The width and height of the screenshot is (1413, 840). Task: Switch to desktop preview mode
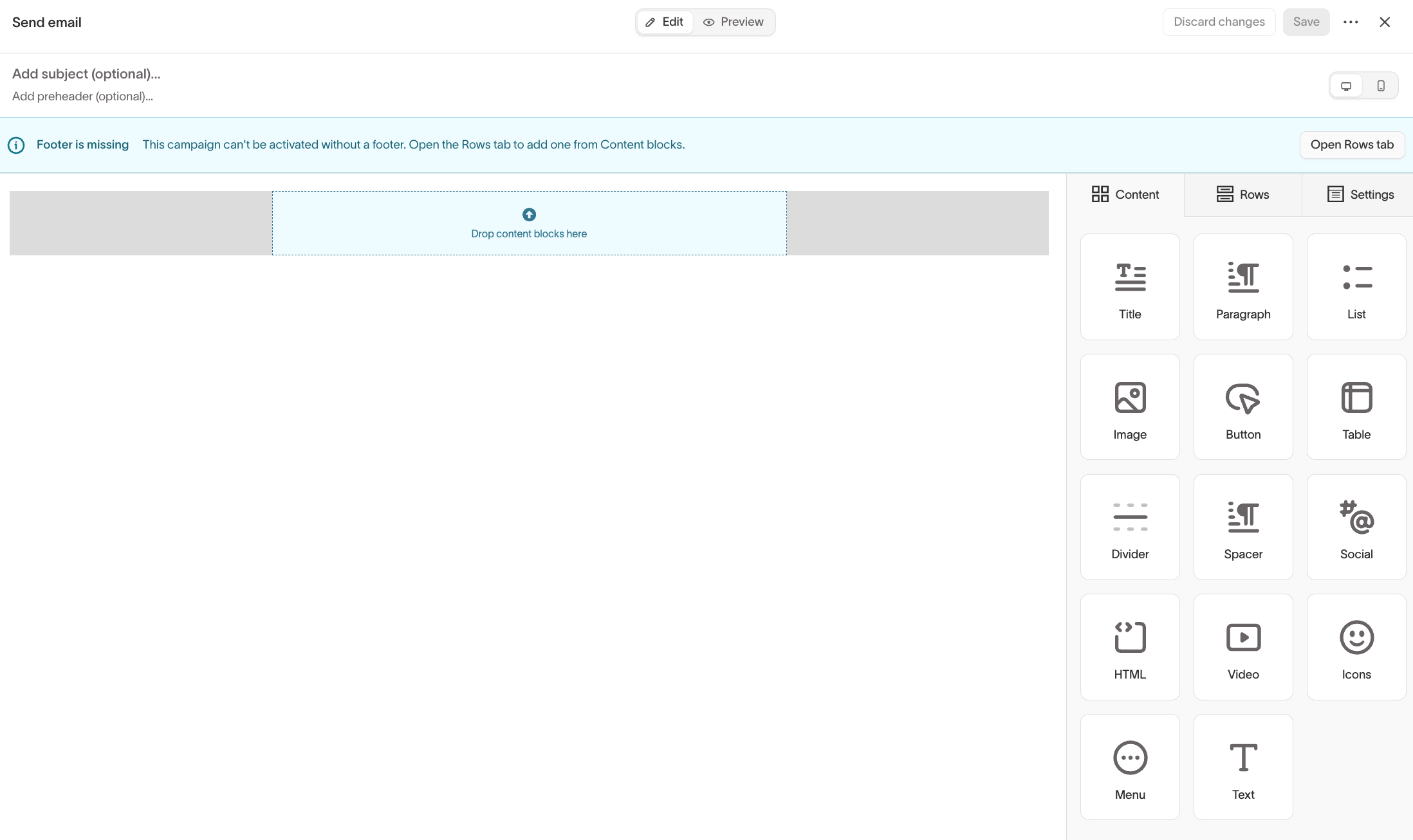(1346, 86)
